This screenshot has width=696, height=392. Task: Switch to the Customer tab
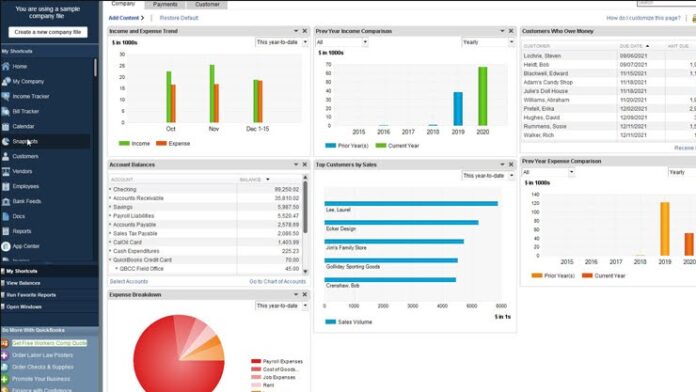(x=207, y=4)
